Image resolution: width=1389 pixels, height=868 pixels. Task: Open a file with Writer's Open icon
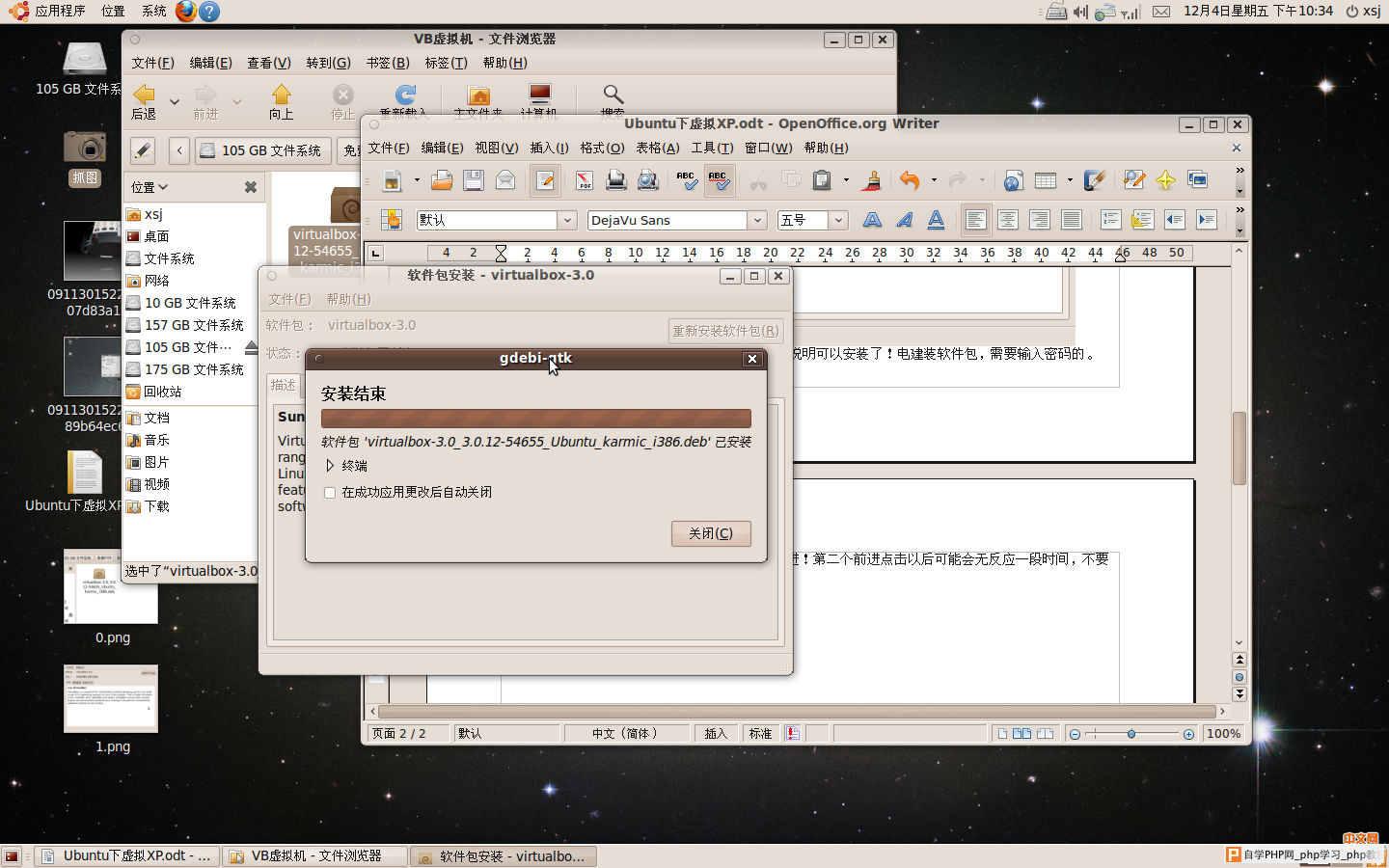(442, 180)
